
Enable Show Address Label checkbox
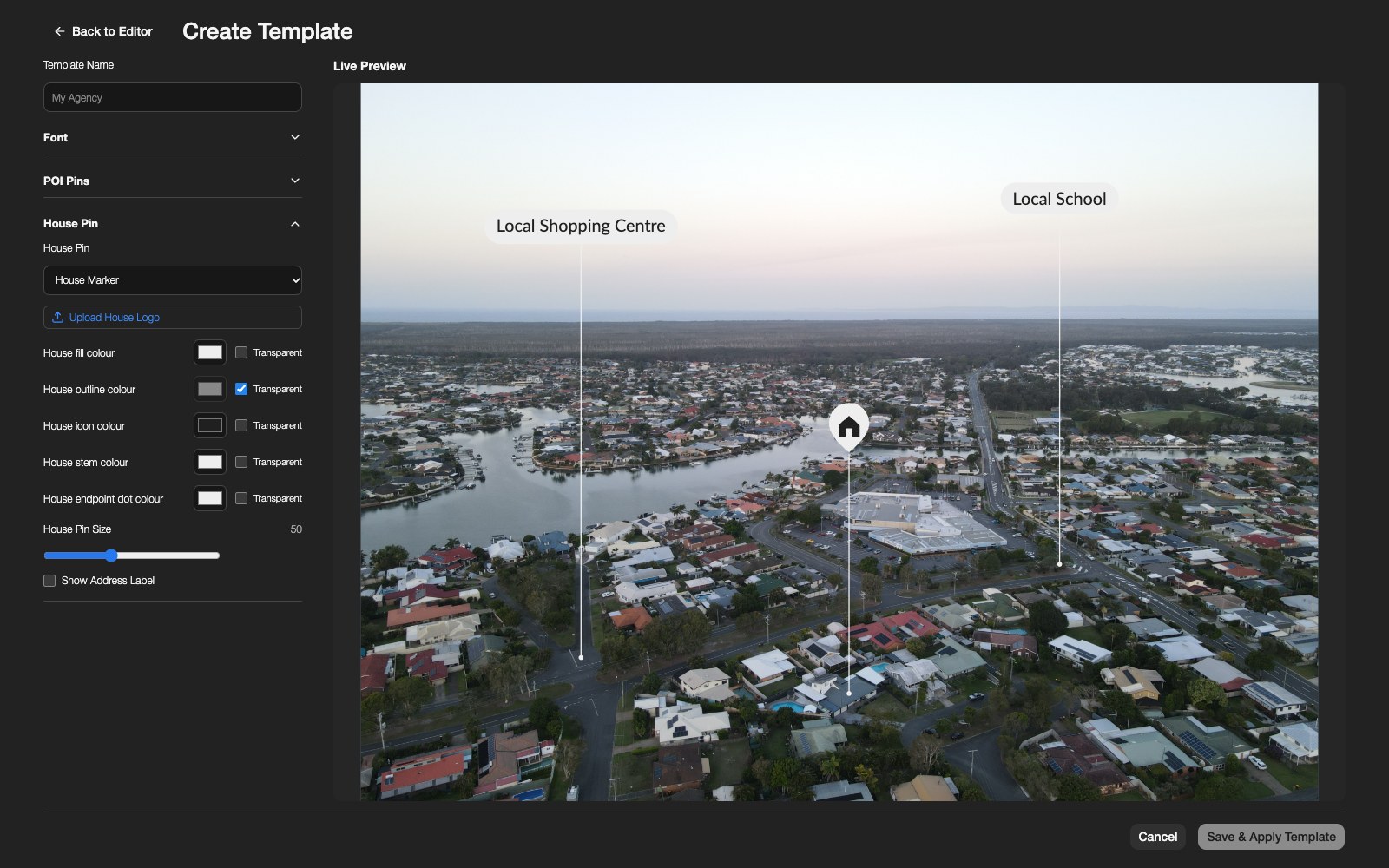(49, 581)
